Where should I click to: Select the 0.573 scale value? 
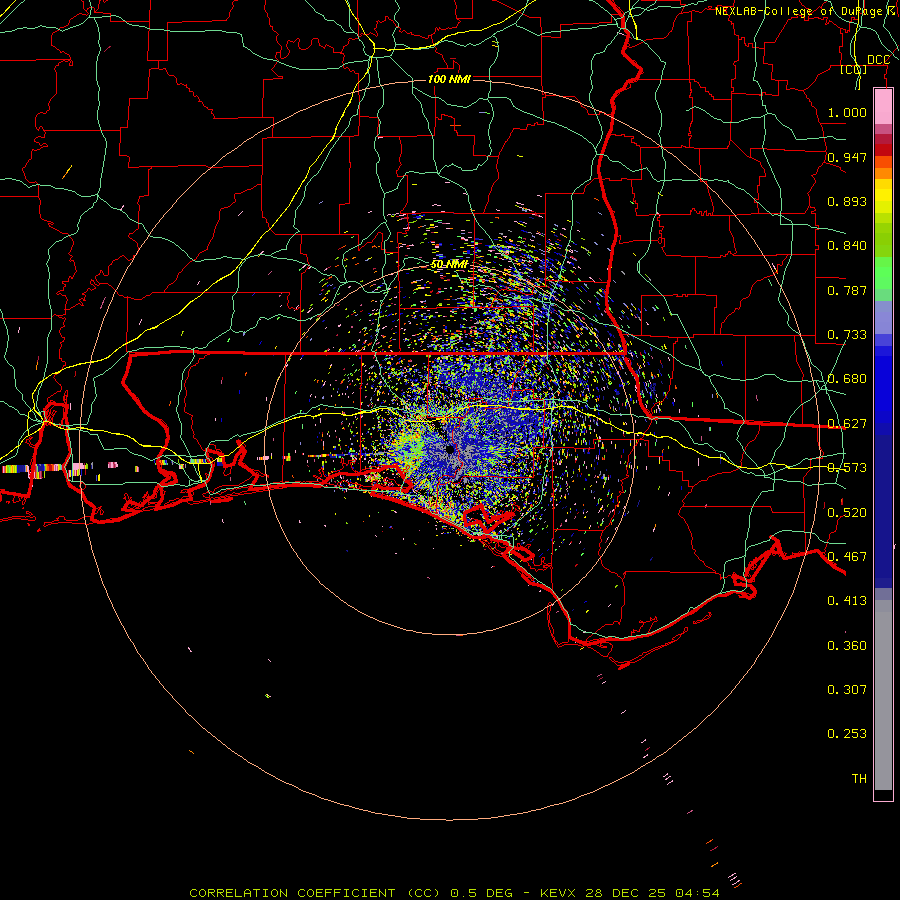847,468
